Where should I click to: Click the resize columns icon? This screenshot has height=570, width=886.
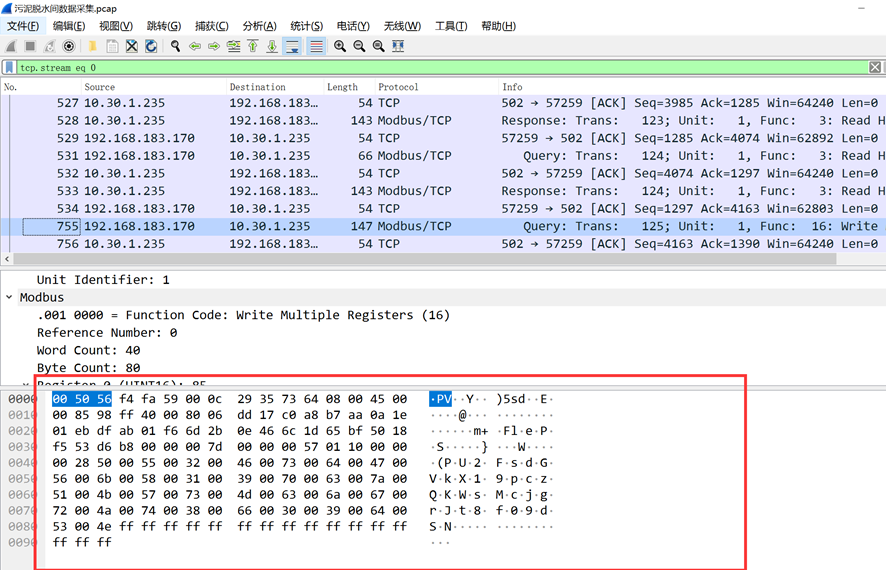tap(398, 46)
